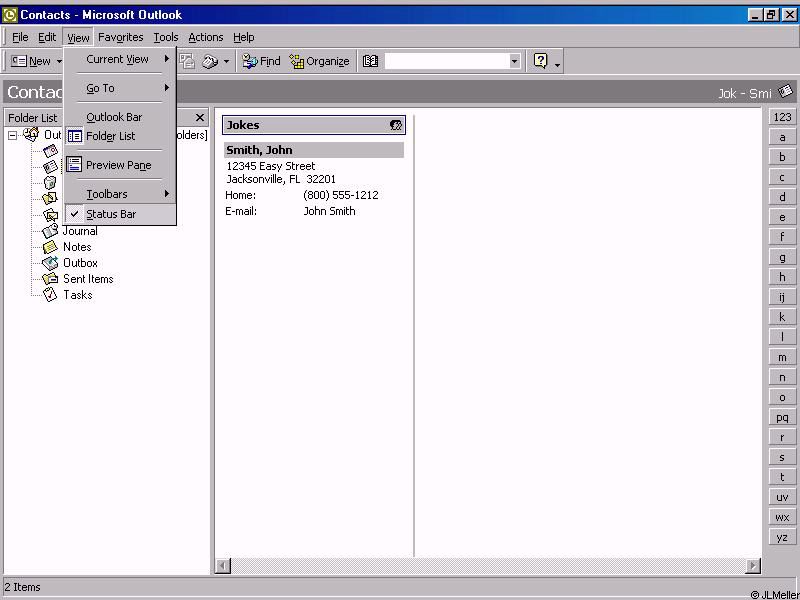The height and width of the screenshot is (600, 800).
Task: Open the Tasks folder
Action: pyautogui.click(x=78, y=295)
